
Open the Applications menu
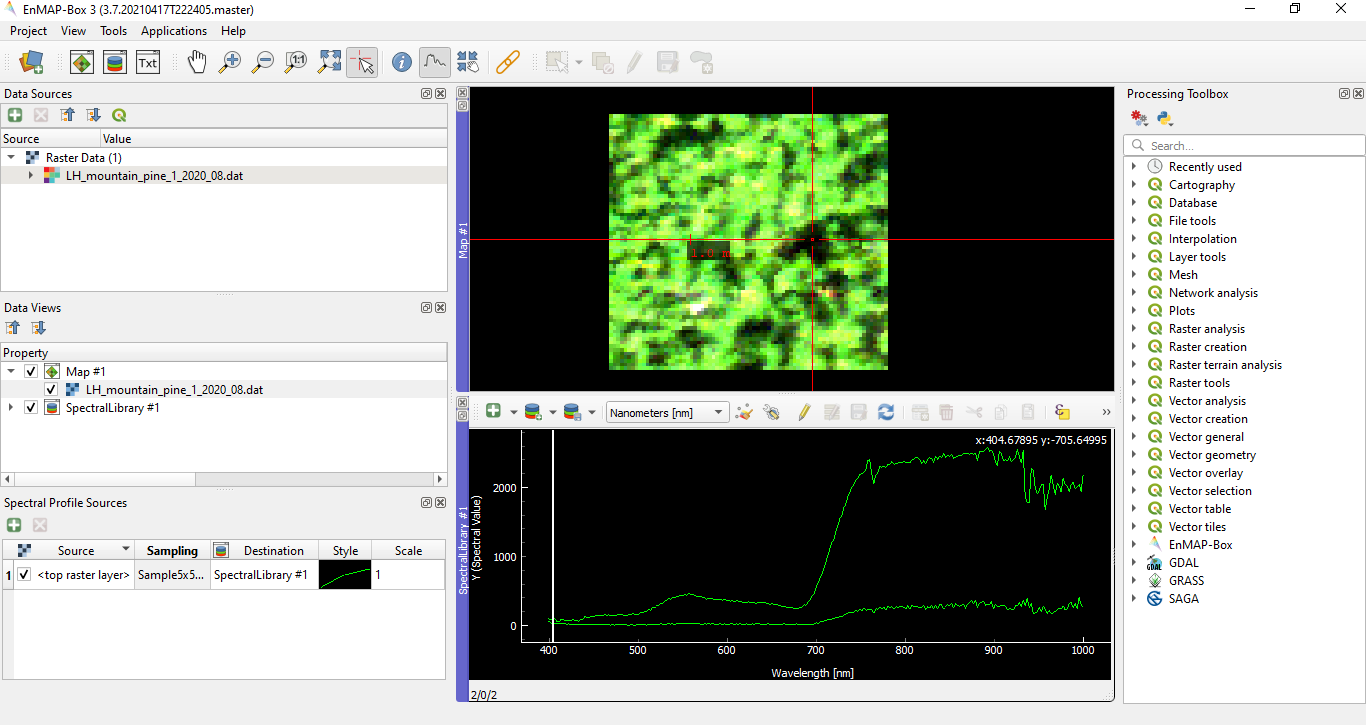(x=173, y=31)
